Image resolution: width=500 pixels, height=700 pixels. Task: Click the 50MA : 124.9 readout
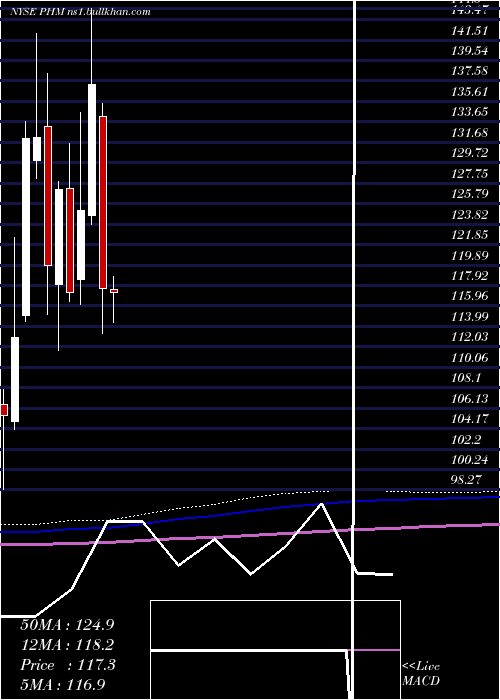point(67,625)
